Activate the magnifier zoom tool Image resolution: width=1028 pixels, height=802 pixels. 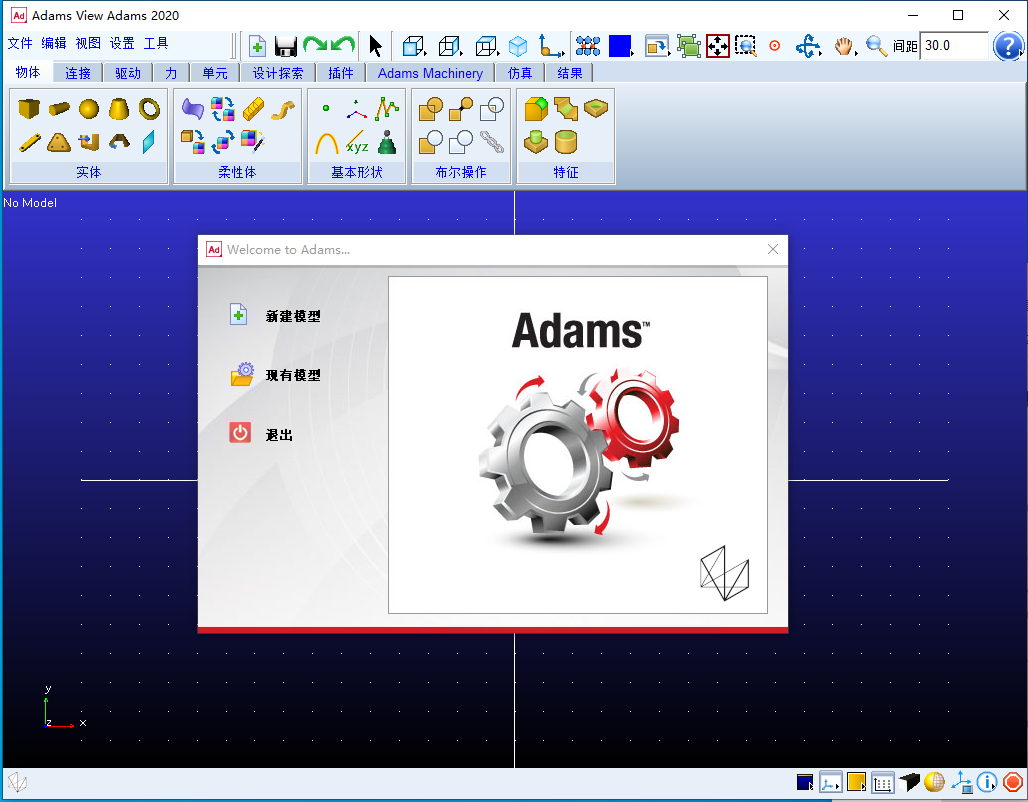pyautogui.click(x=877, y=46)
